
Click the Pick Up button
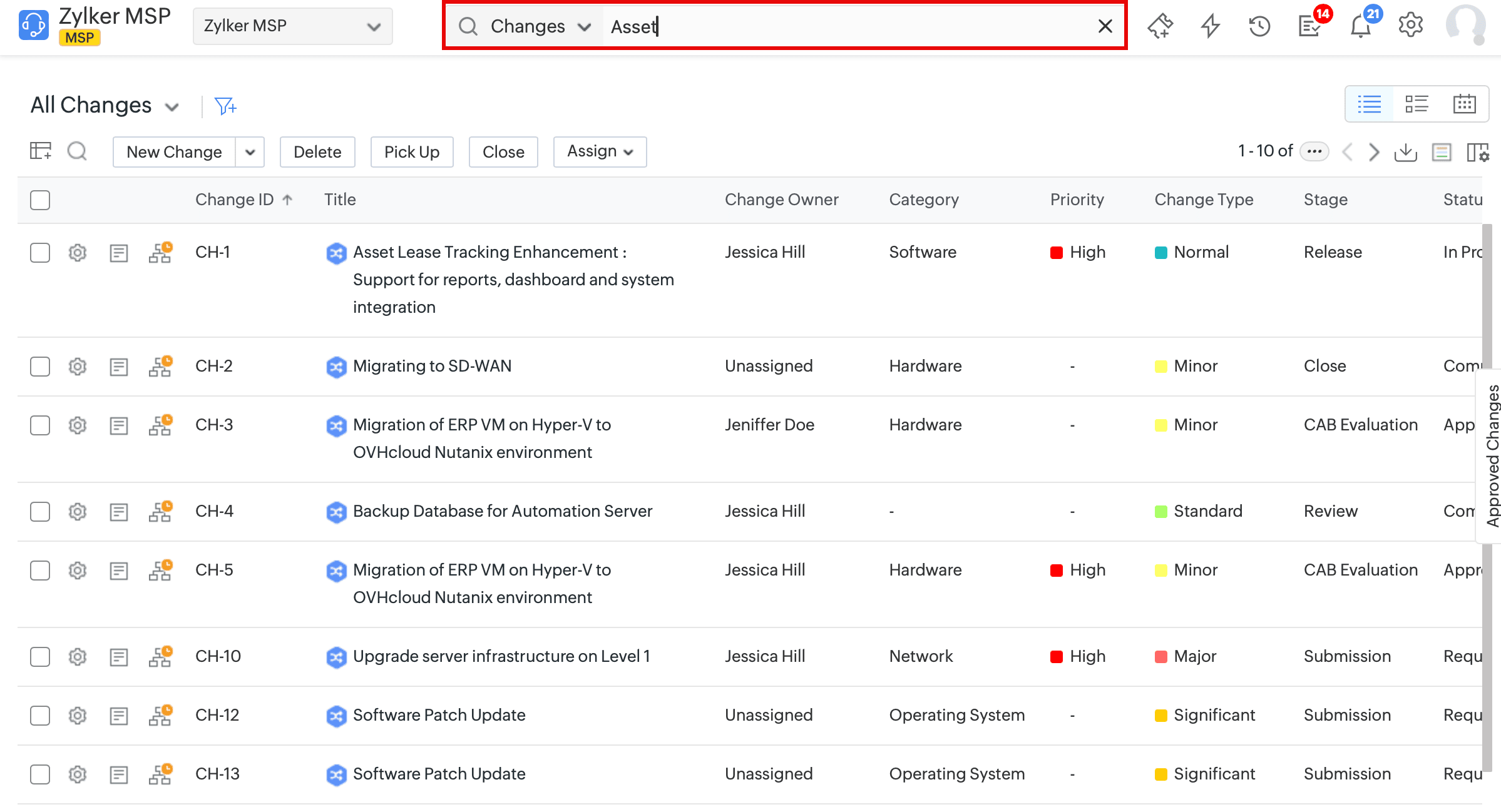(411, 152)
